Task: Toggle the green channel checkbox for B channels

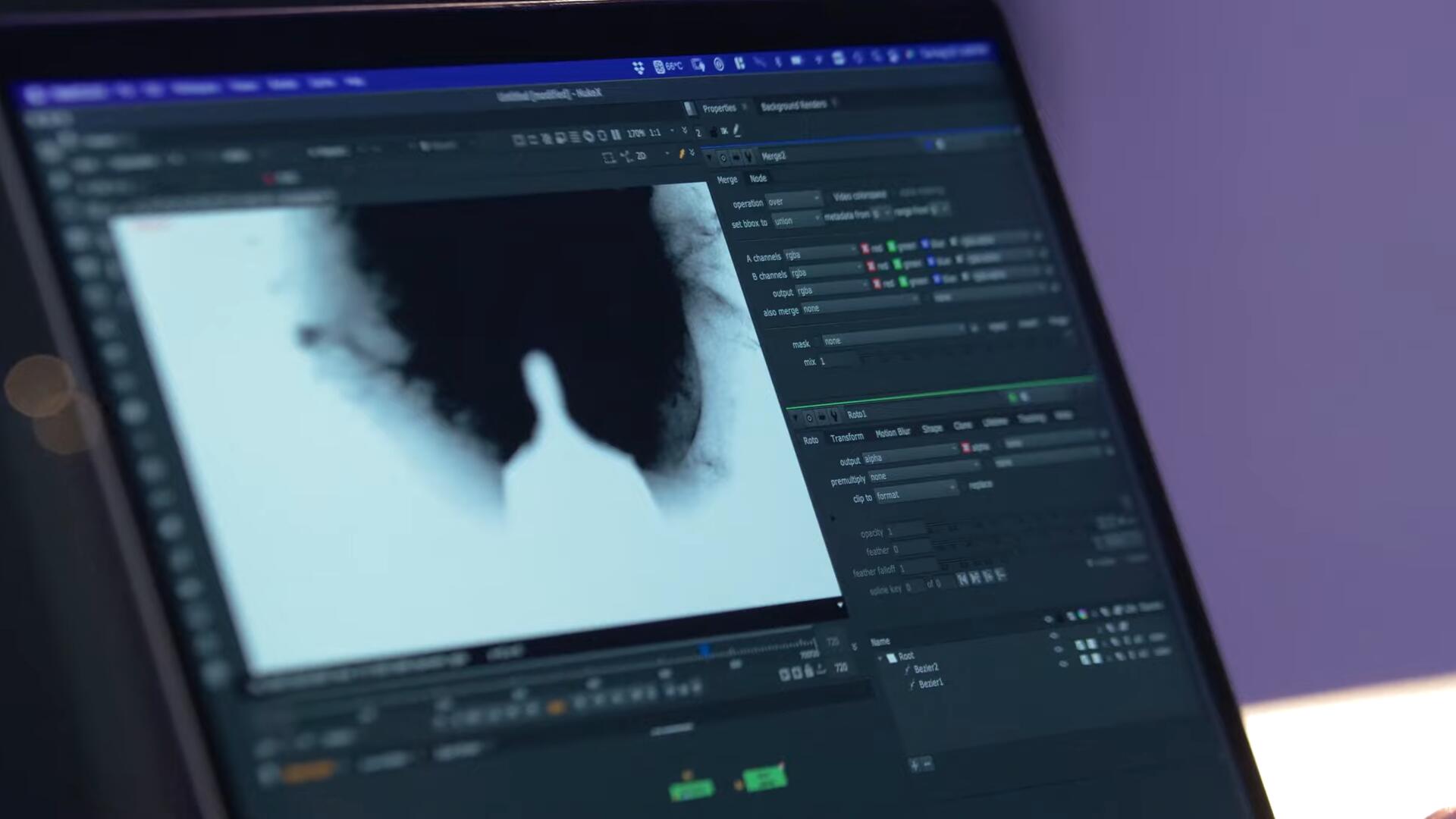Action: (x=897, y=267)
